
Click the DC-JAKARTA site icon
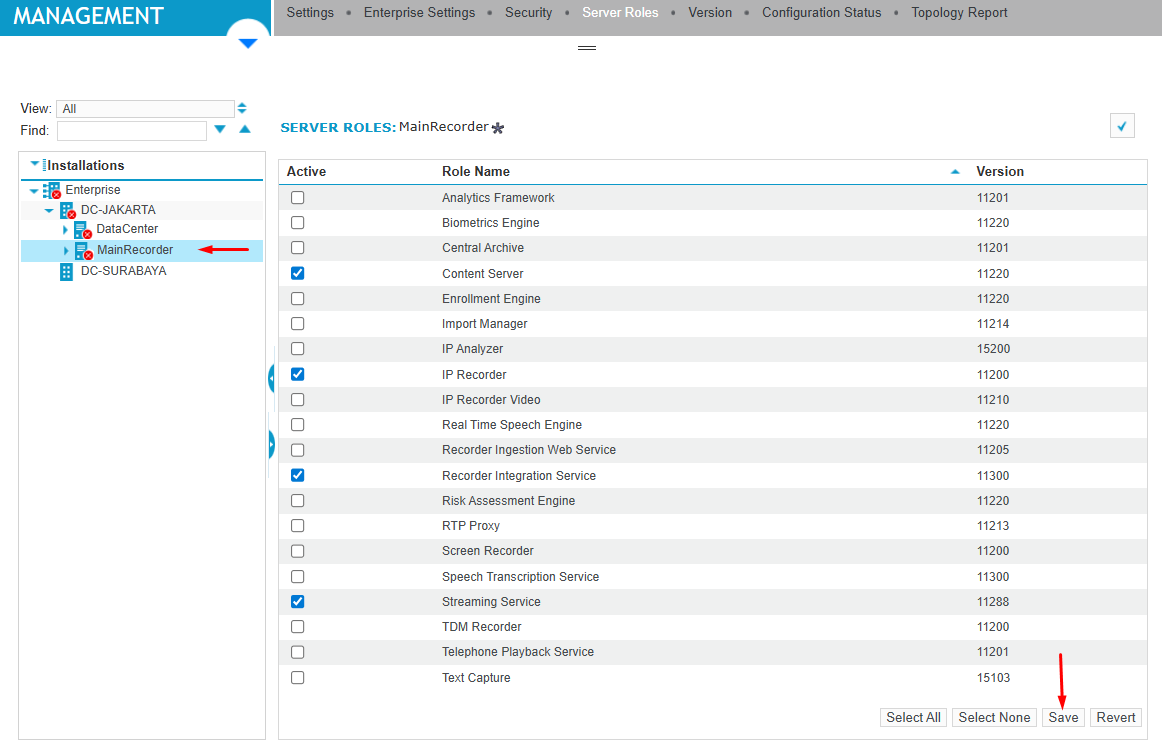pos(67,210)
